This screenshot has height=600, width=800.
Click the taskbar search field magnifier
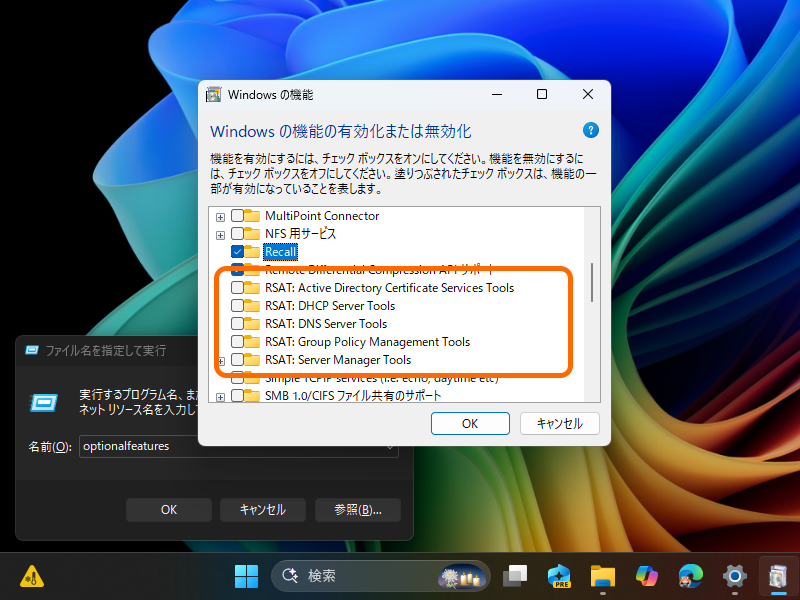coord(290,576)
